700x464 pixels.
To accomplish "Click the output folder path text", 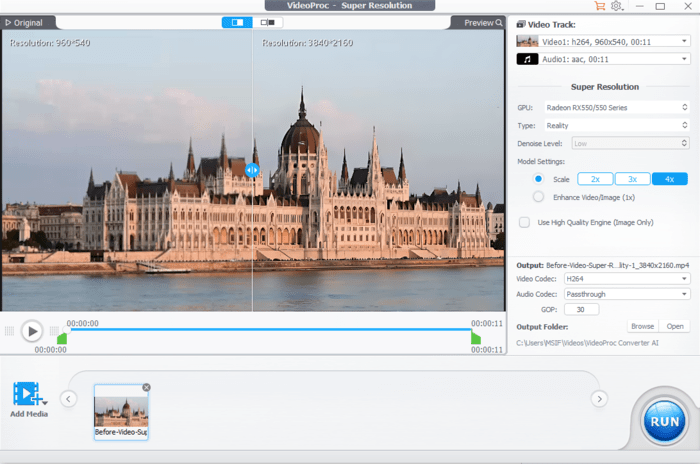I will point(587,343).
